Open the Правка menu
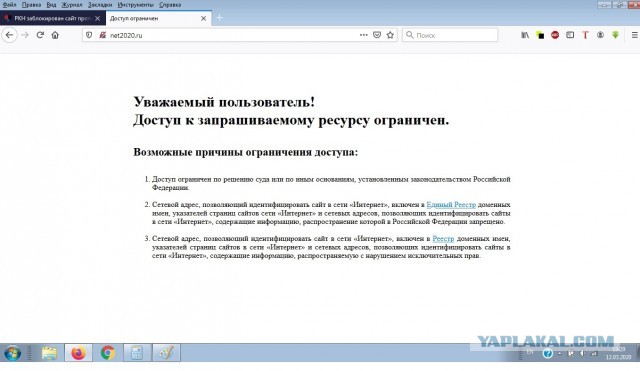The height and width of the screenshot is (371, 640). click(31, 5)
